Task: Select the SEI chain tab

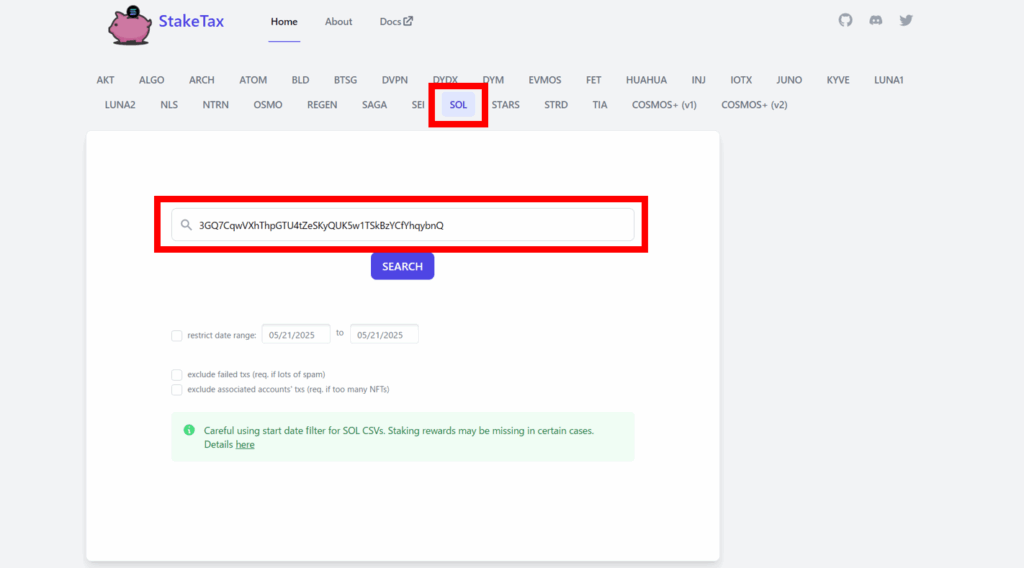Action: pos(418,104)
